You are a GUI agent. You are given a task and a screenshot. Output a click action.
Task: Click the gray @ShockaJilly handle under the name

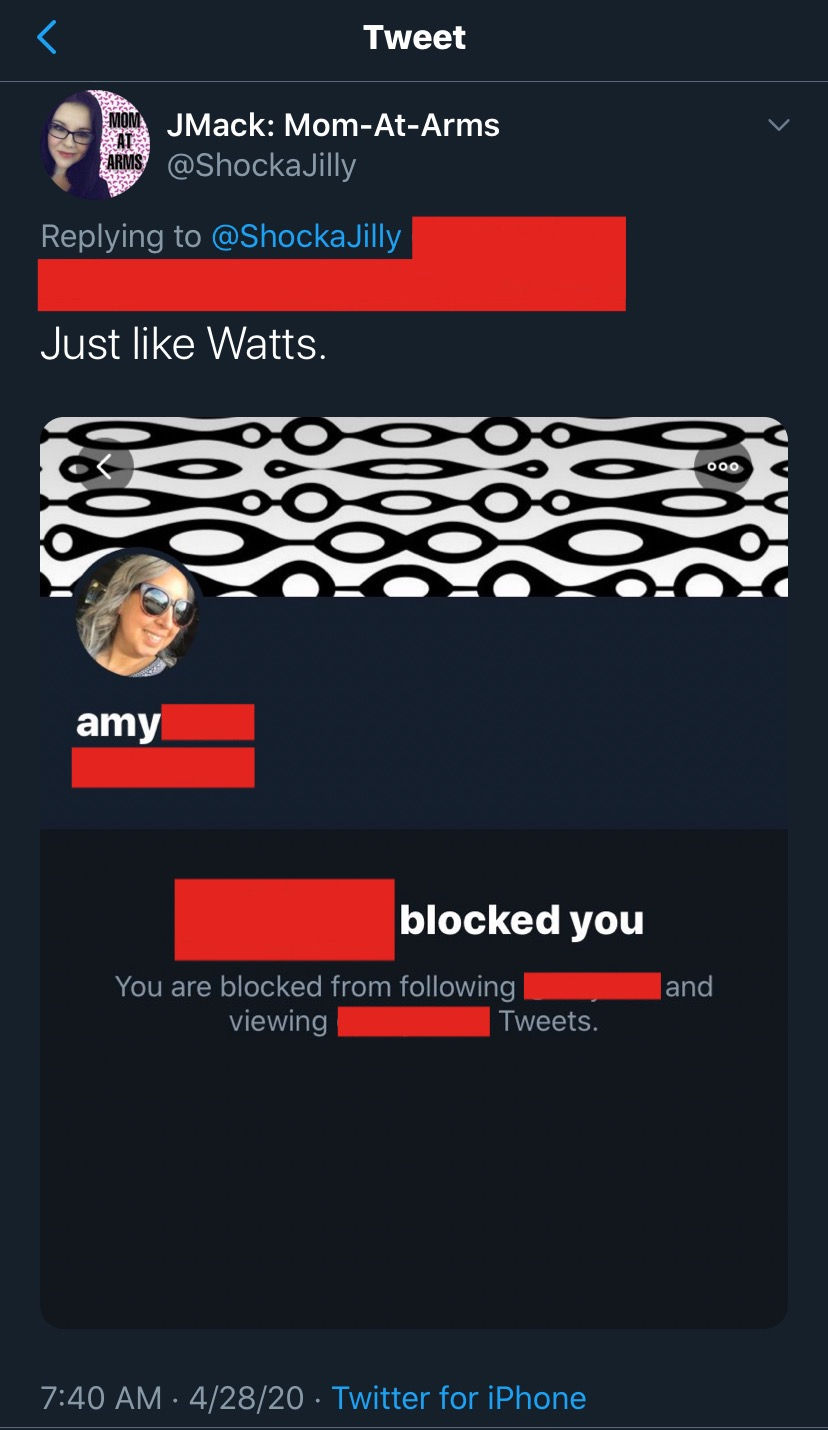261,165
